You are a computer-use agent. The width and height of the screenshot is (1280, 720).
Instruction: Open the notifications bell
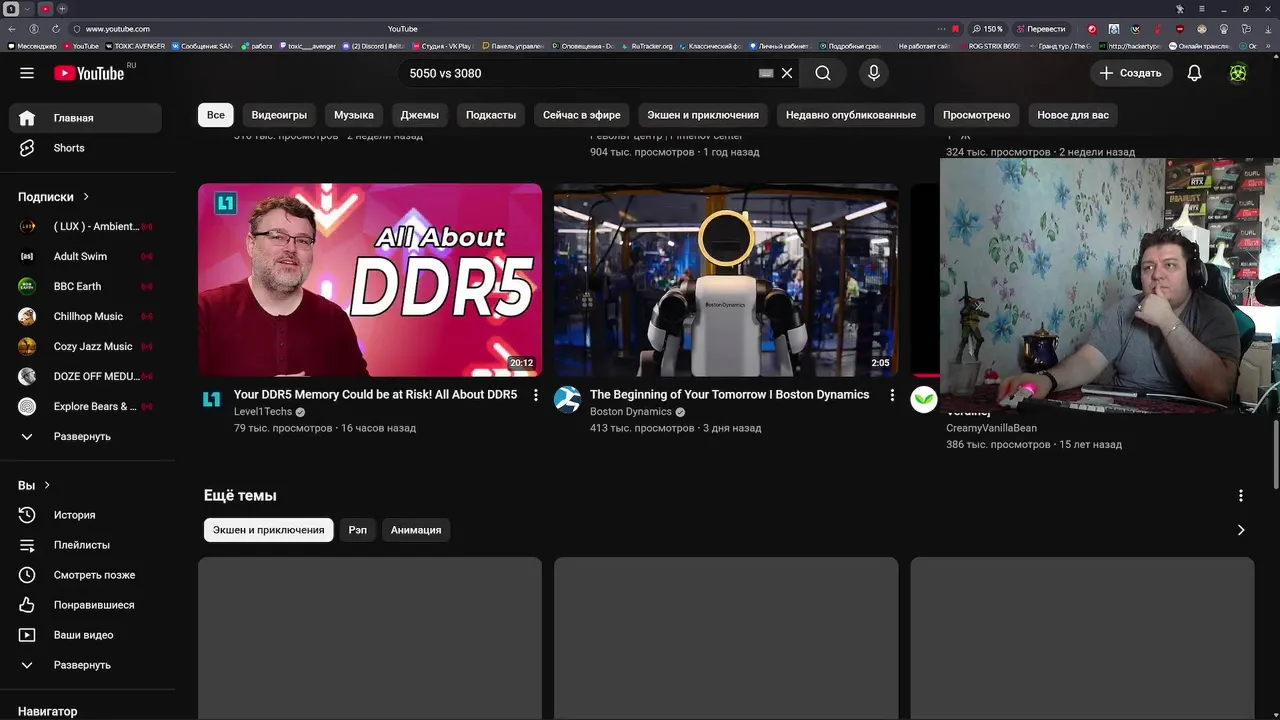pyautogui.click(x=1194, y=73)
